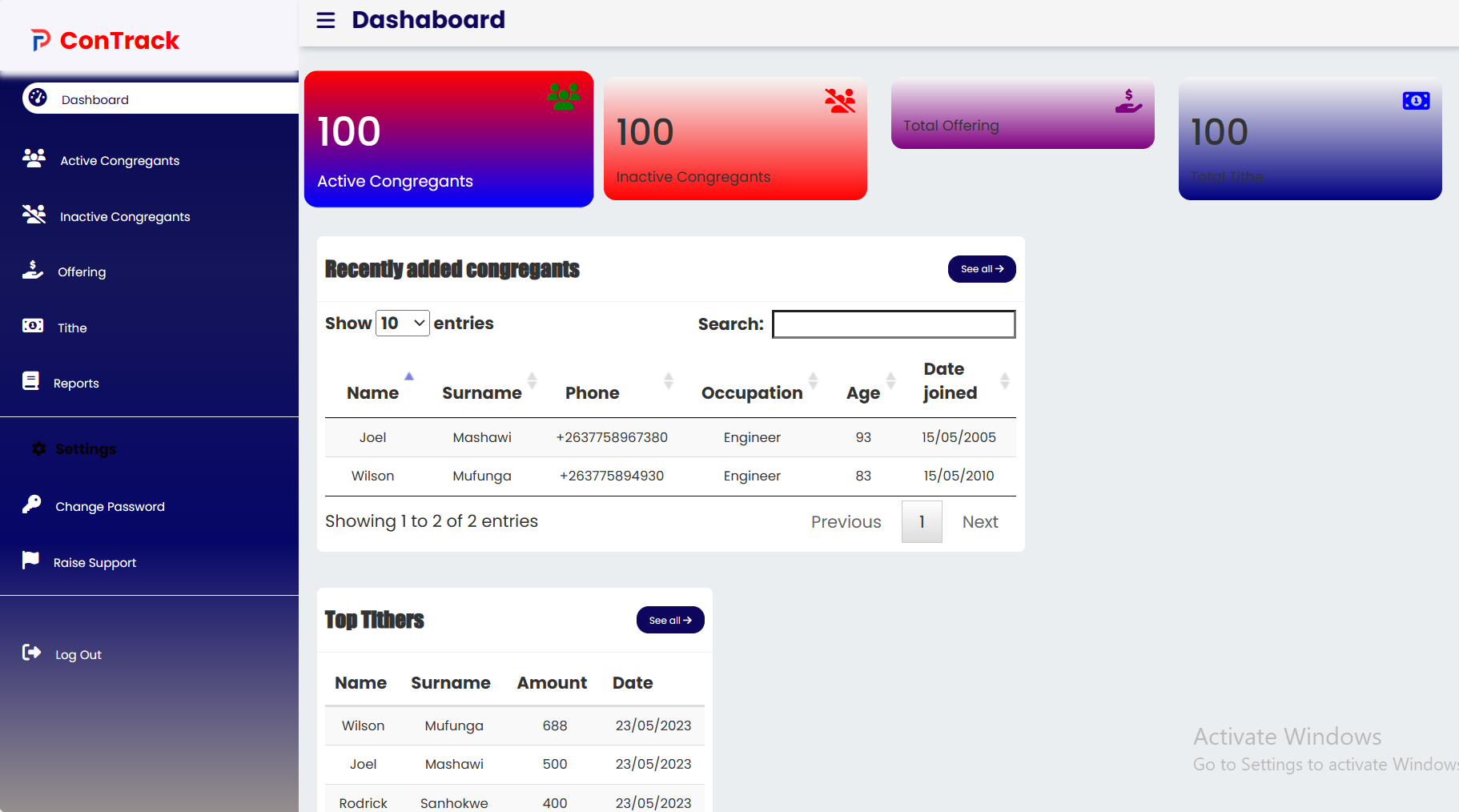The image size is (1459, 812).
Task: Click See all for Top Tithers
Action: point(670,620)
